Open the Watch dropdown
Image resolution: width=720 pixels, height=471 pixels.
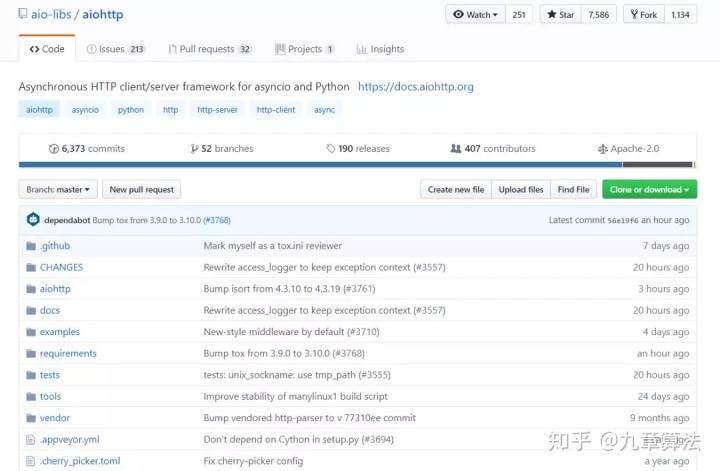click(x=475, y=14)
